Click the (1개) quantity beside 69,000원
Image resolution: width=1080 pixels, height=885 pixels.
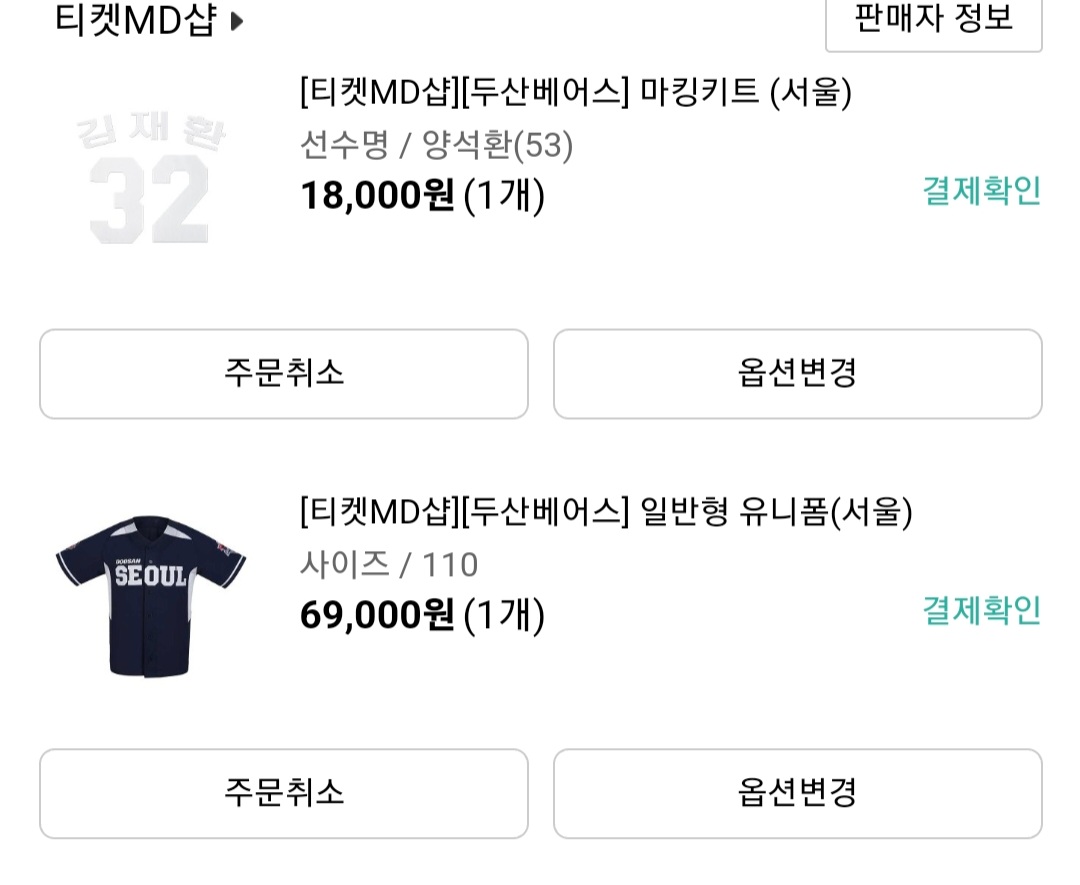pos(504,615)
